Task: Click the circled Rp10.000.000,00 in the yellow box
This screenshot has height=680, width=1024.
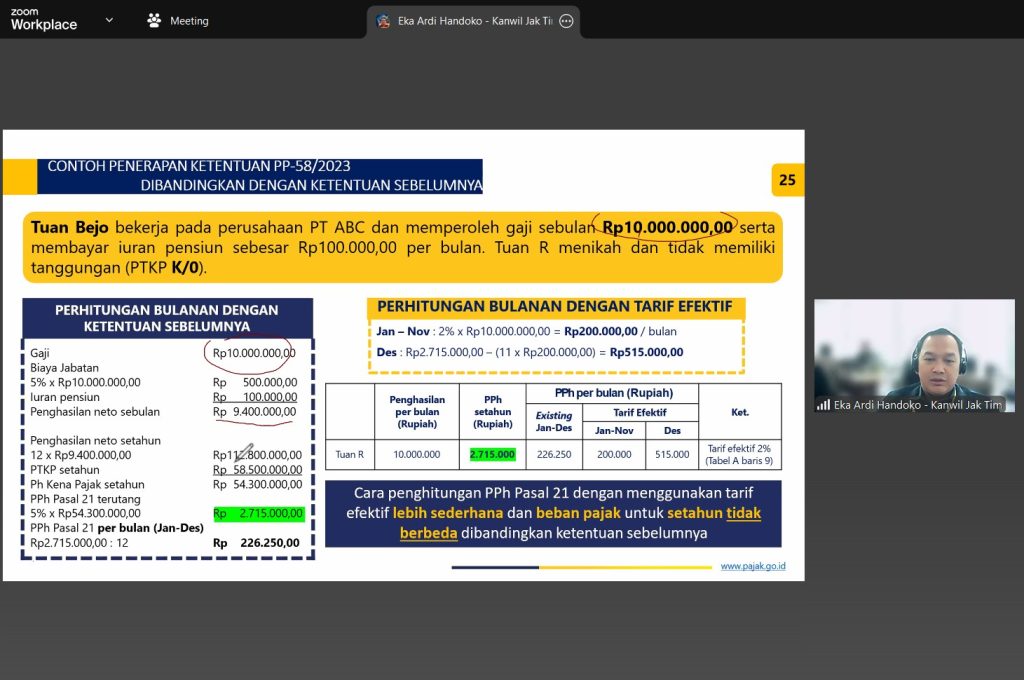Action: [x=667, y=227]
